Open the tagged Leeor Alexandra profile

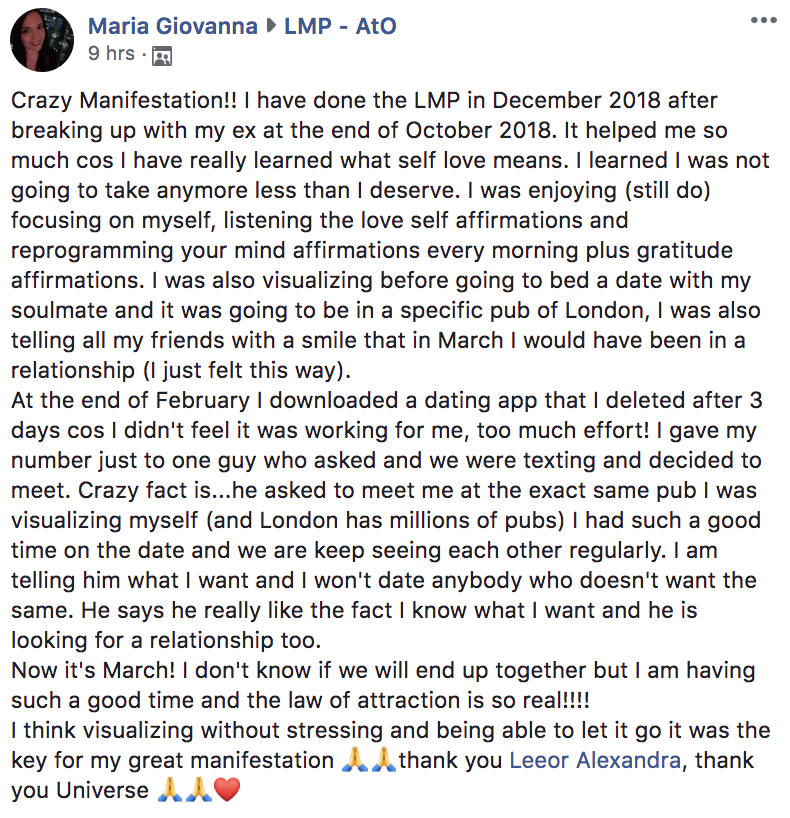click(x=595, y=761)
